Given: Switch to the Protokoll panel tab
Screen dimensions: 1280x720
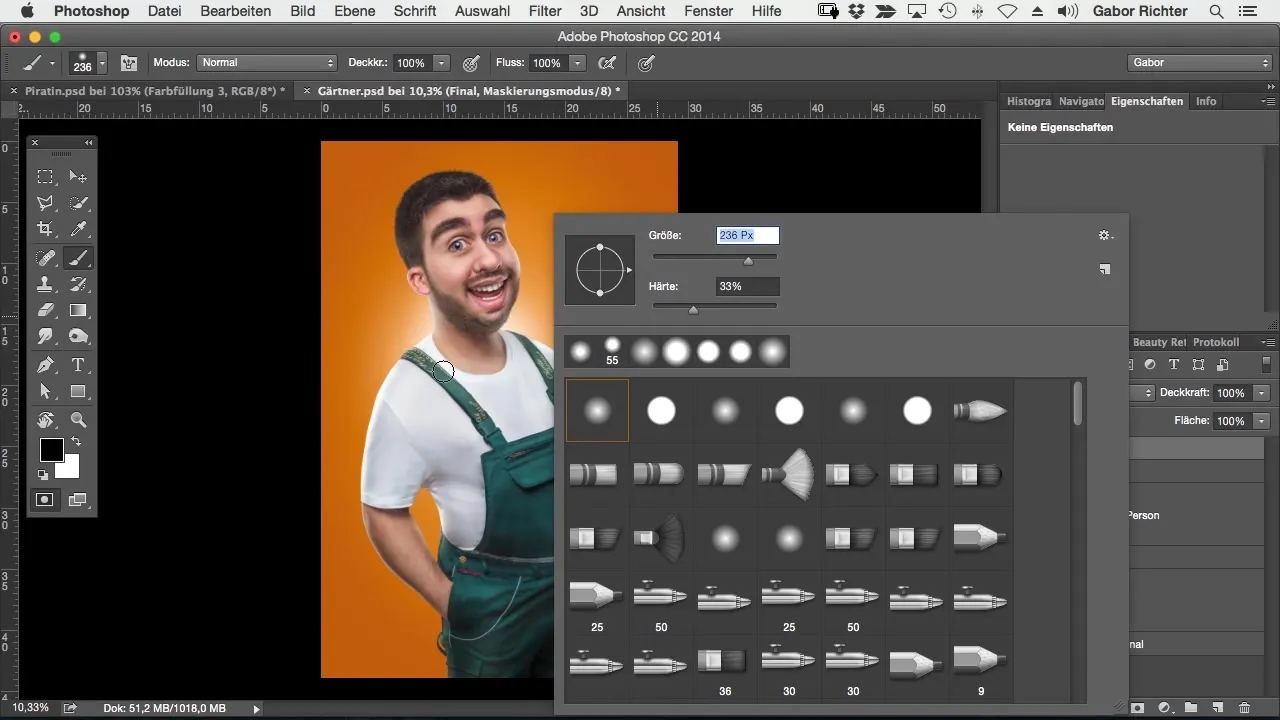Looking at the screenshot, I should 1216,342.
